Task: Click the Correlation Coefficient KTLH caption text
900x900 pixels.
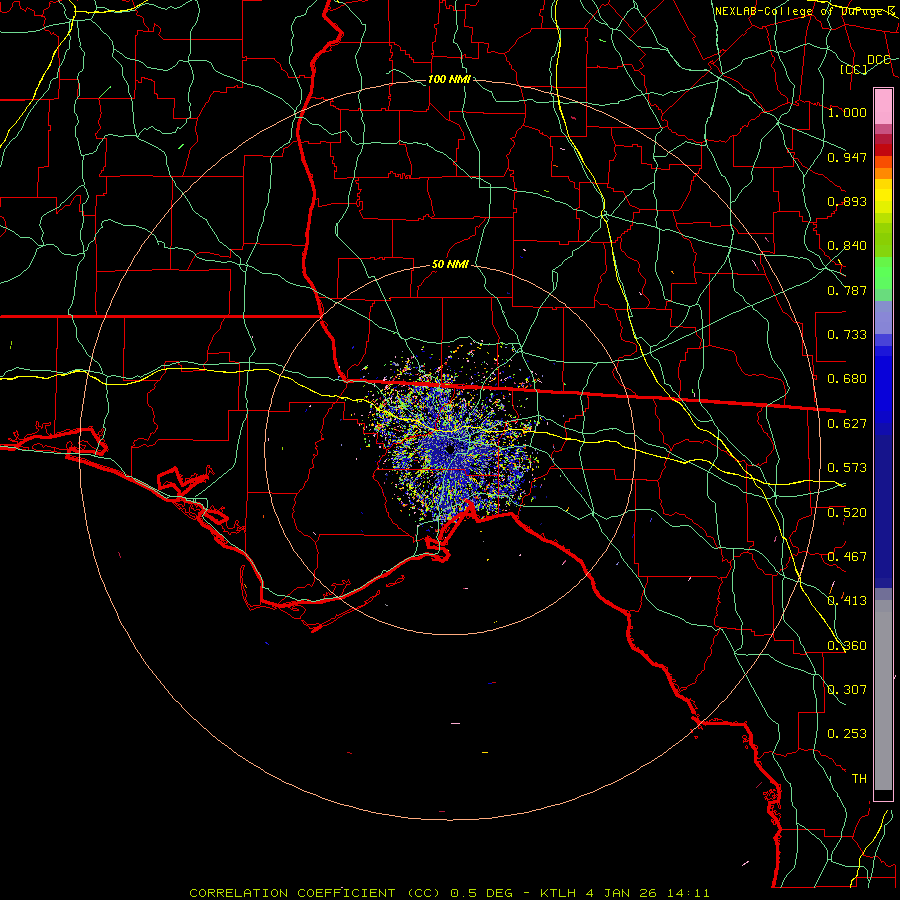Action: [449, 893]
